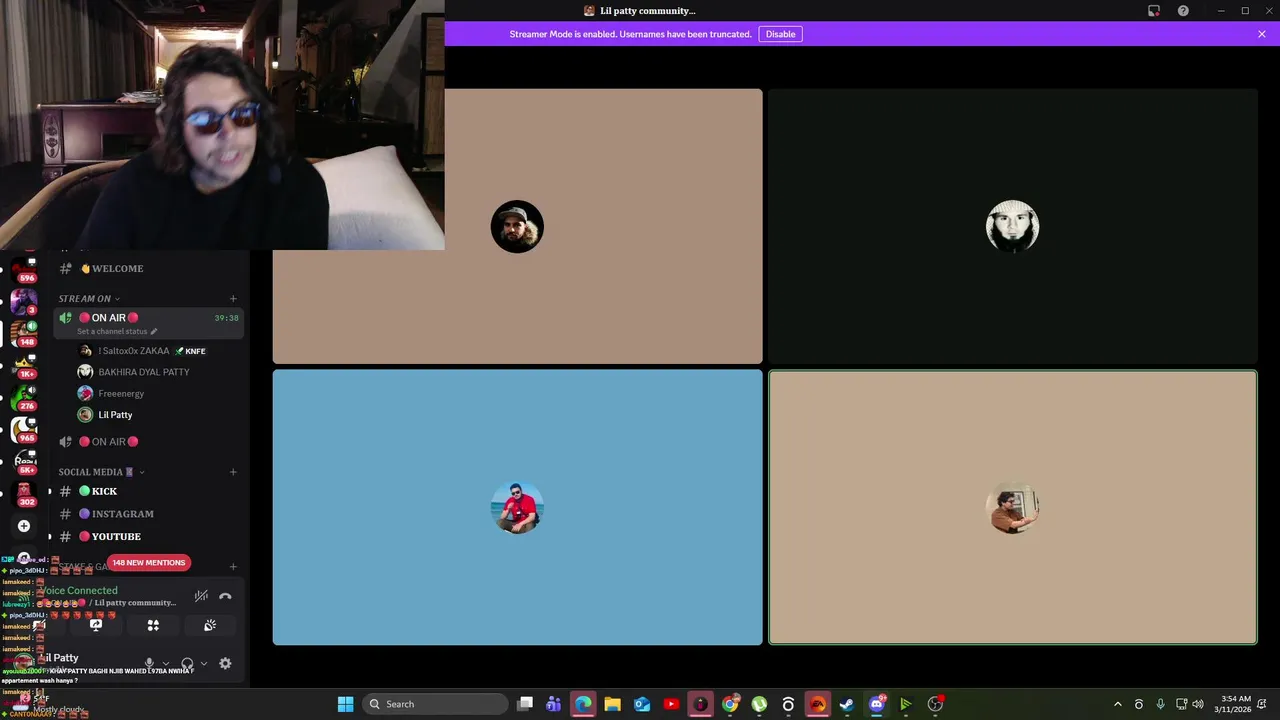Open YouTube app on the taskbar
Screen dimensions: 1280x720
[671, 704]
